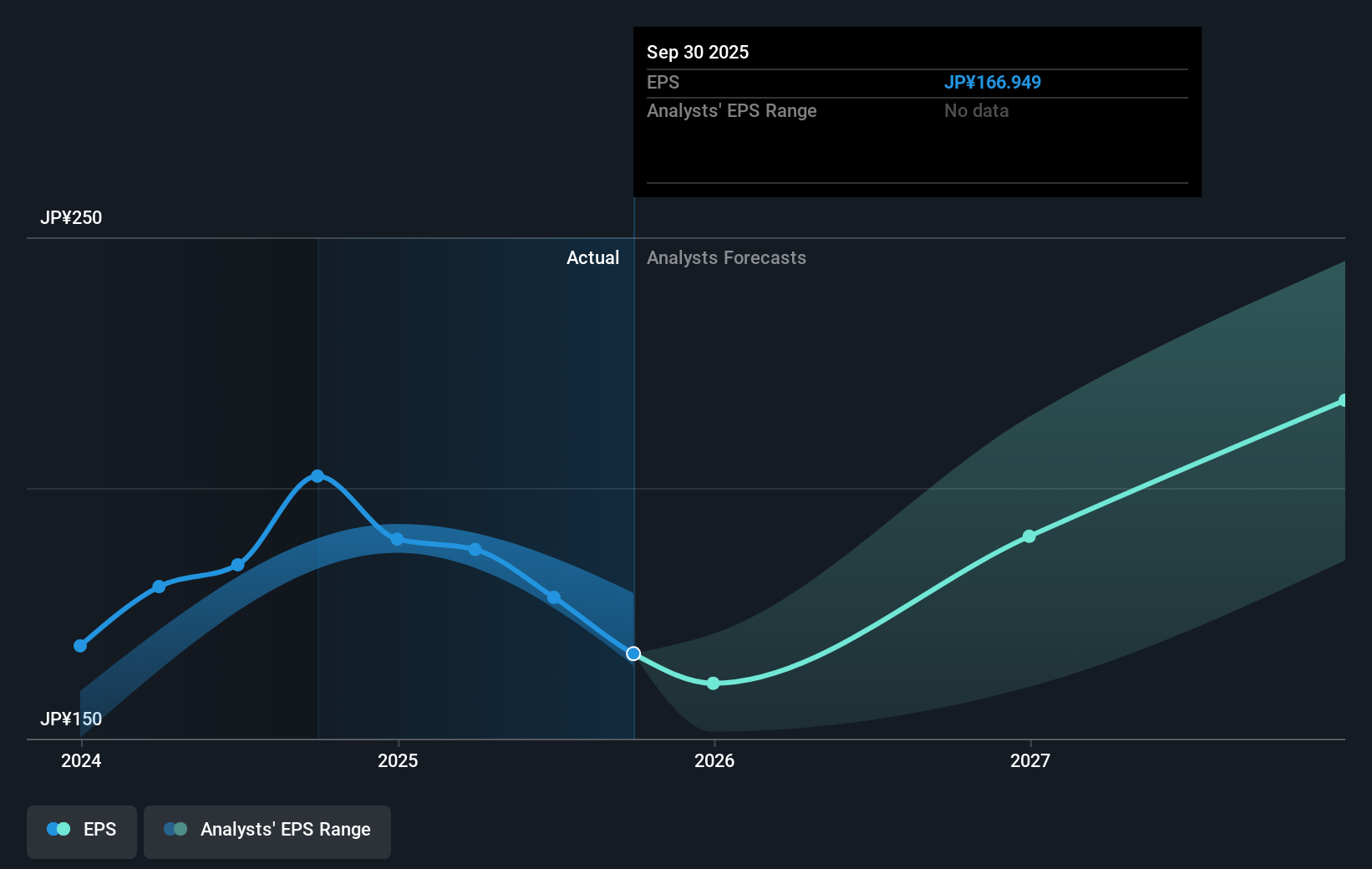The width and height of the screenshot is (1372, 869).
Task: Click the No data label in the tooltip
Action: click(x=976, y=110)
